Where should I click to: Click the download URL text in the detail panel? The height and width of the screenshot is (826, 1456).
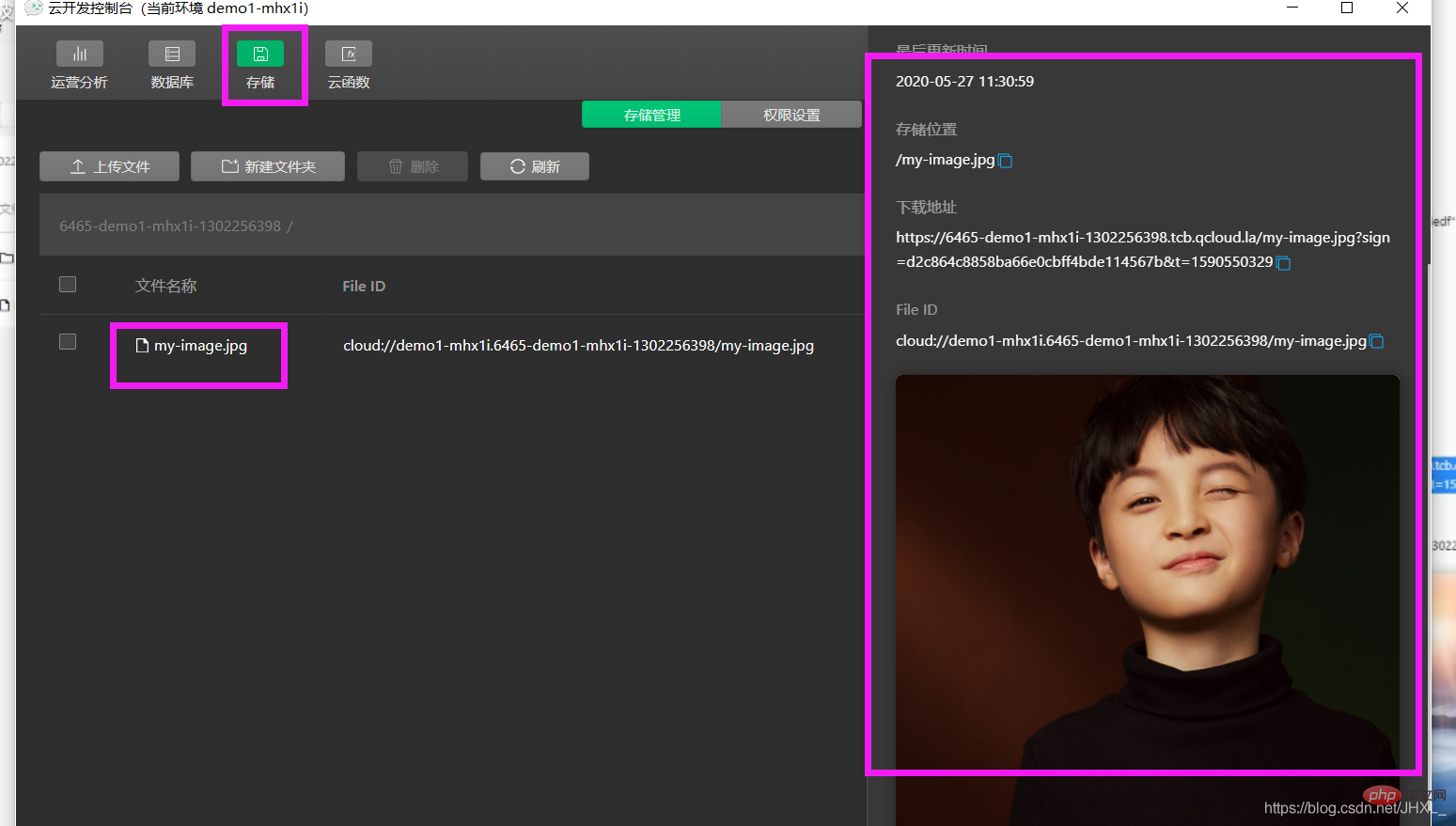[x=1142, y=250]
